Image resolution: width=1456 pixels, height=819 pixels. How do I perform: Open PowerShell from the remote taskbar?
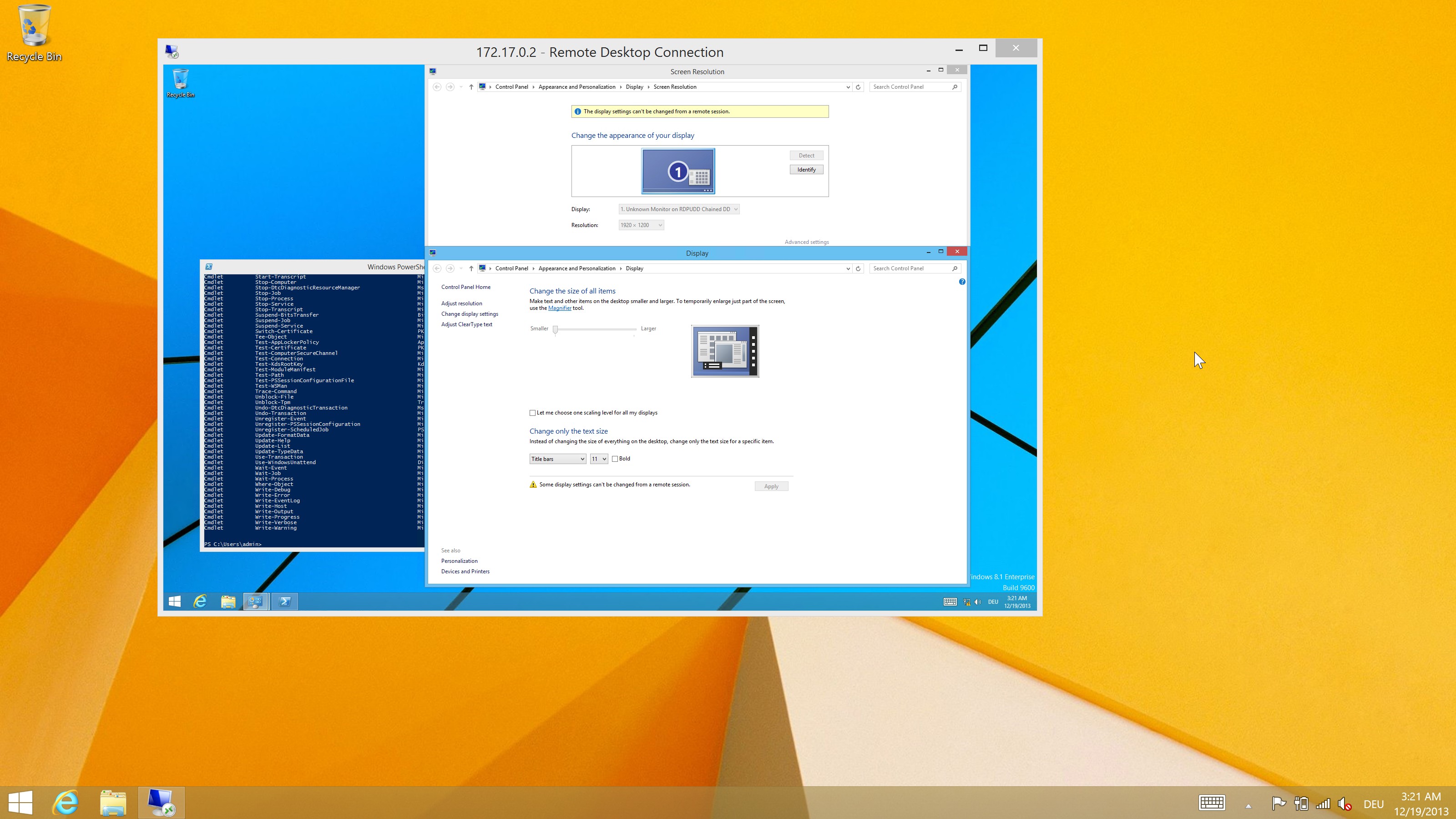285,602
